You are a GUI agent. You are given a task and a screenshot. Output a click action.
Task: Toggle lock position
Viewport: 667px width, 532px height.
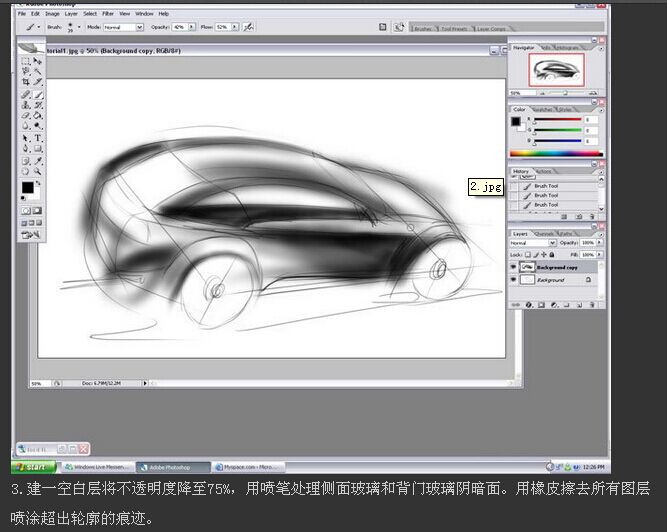click(544, 255)
